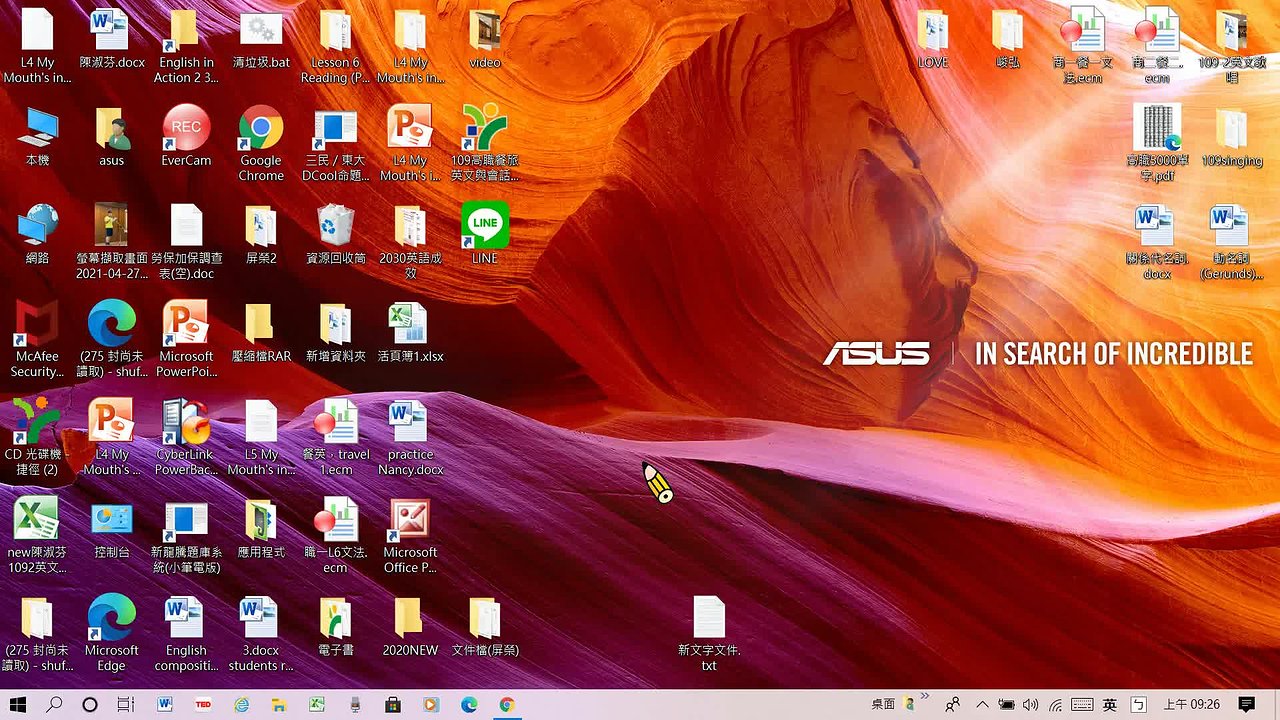1280x720 pixels.
Task: Open the English in Action 2 folder shortcut
Action: pyautogui.click(x=186, y=47)
